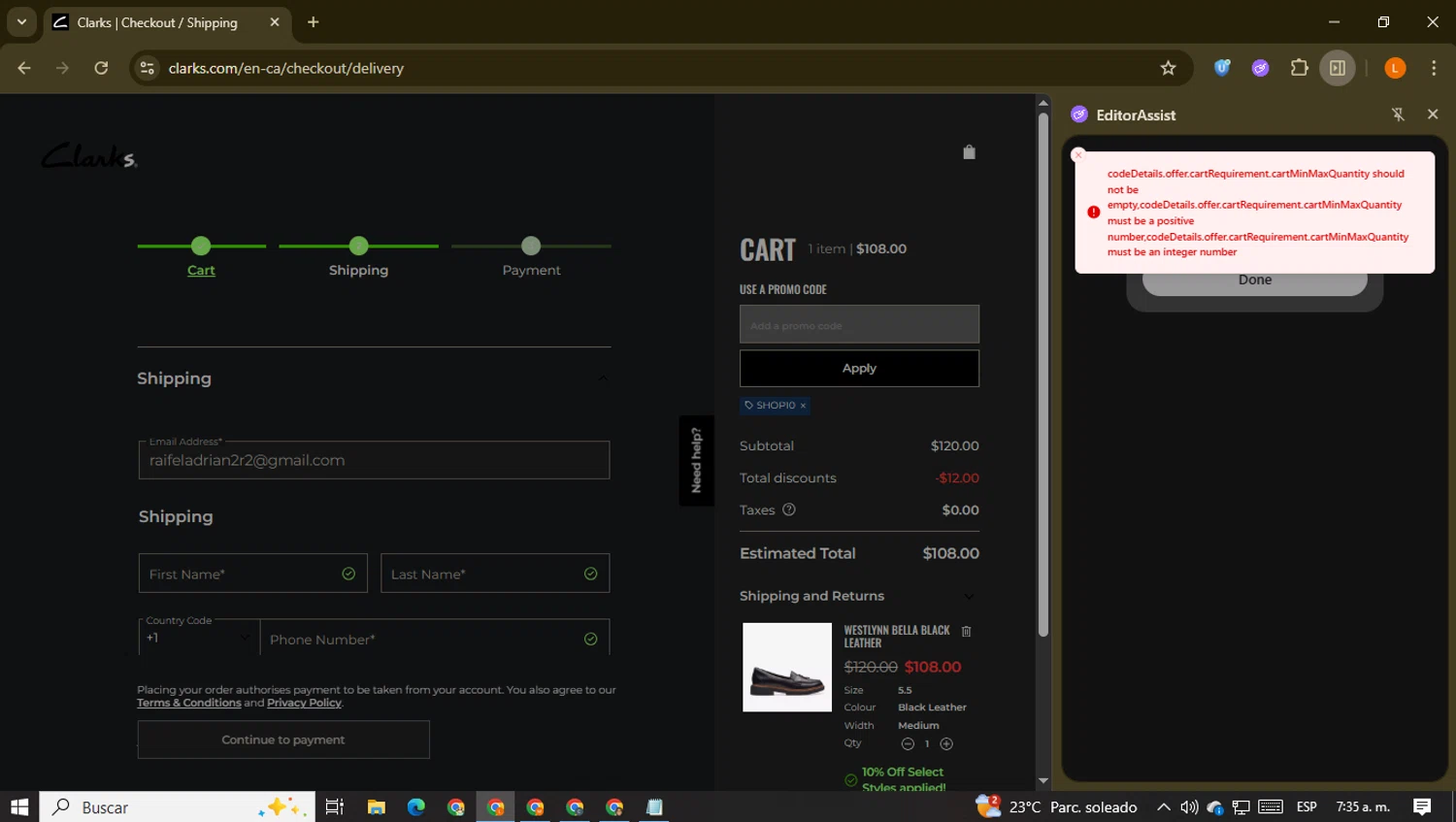The width and height of the screenshot is (1456, 822).
Task: Open Task View on the taskbar
Action: 334,806
